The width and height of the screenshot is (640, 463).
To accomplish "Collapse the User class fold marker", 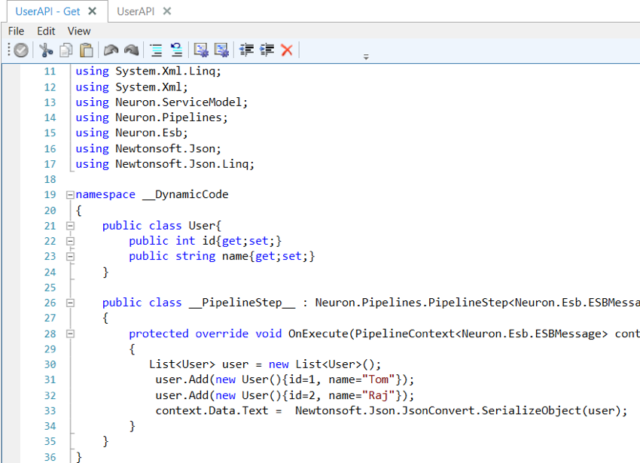I will (70, 226).
